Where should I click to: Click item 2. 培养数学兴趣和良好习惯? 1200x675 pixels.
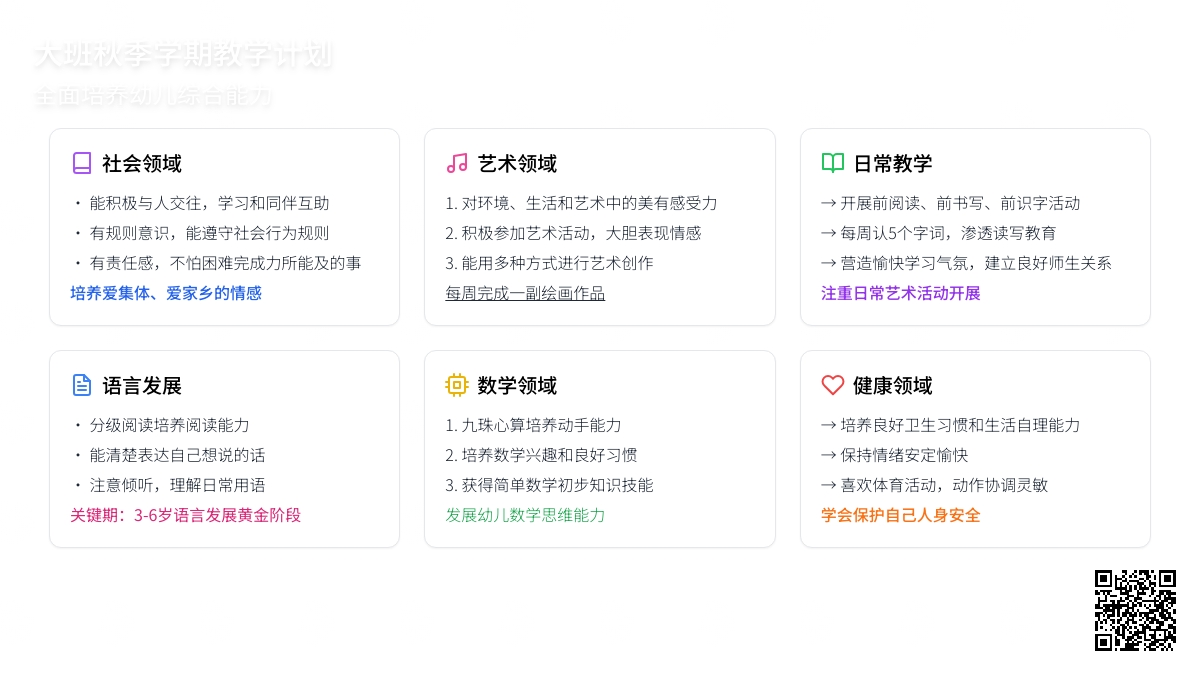541,455
